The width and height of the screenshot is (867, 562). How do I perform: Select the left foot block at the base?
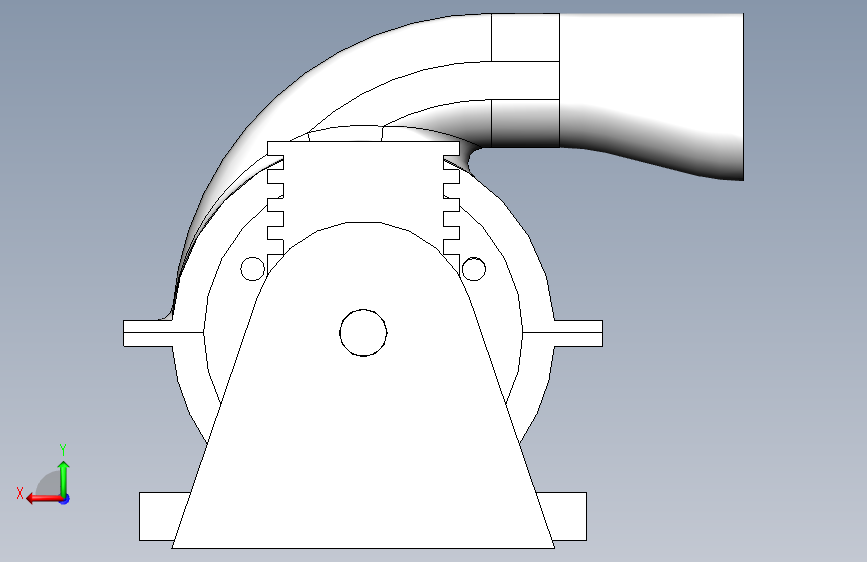click(159, 516)
